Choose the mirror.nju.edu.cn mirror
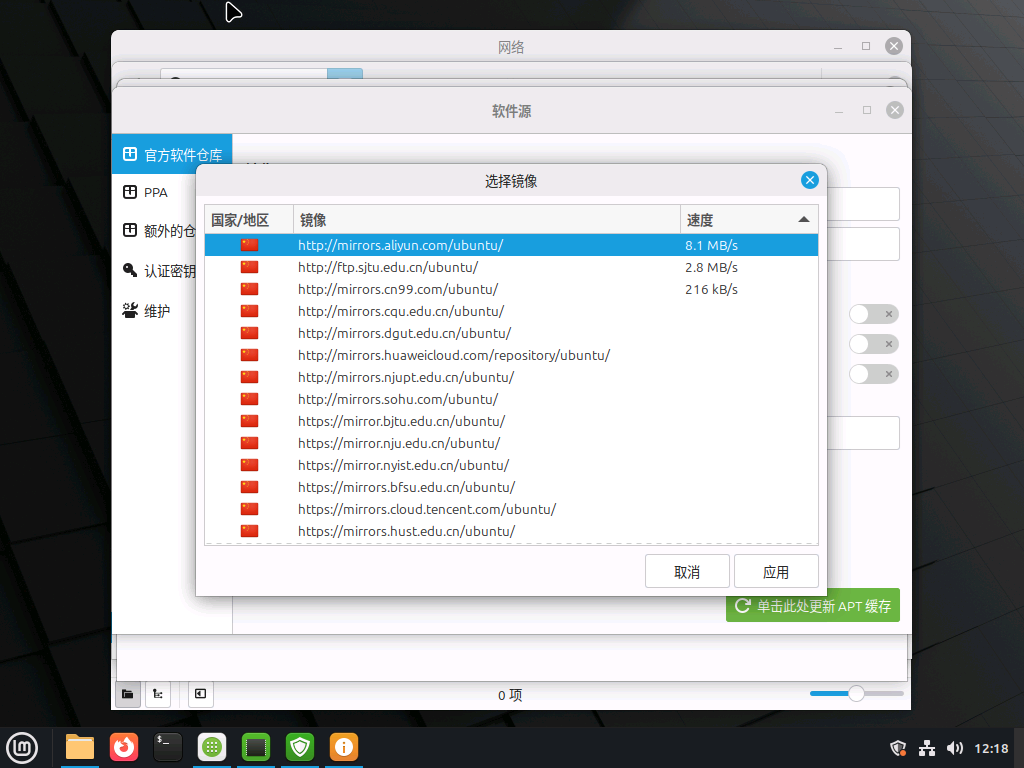1024x768 pixels. (x=511, y=443)
